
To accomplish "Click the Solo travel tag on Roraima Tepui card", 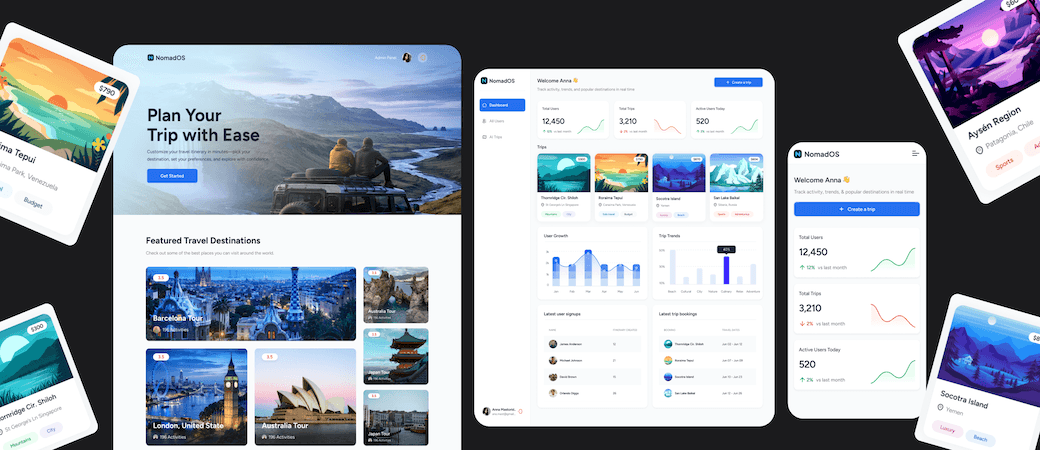I will point(609,214).
